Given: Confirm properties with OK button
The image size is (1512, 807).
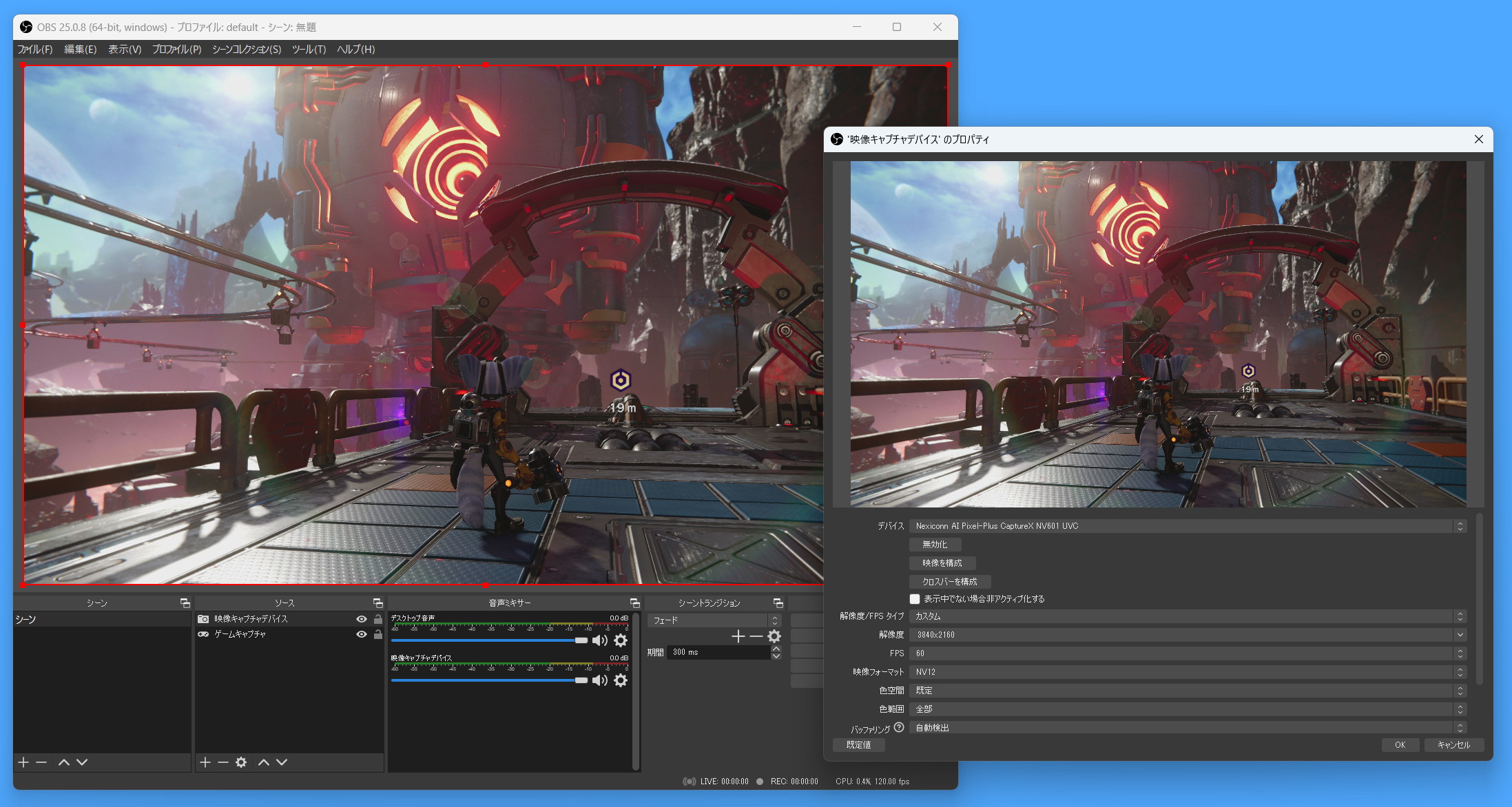Looking at the screenshot, I should tap(1400, 745).
